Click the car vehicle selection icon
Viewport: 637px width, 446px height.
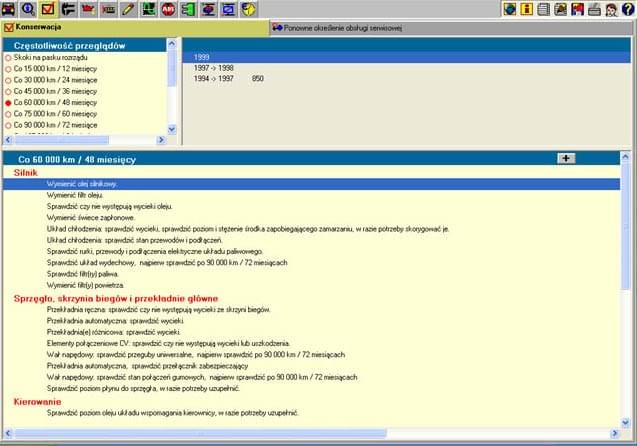pyautogui.click(x=9, y=9)
